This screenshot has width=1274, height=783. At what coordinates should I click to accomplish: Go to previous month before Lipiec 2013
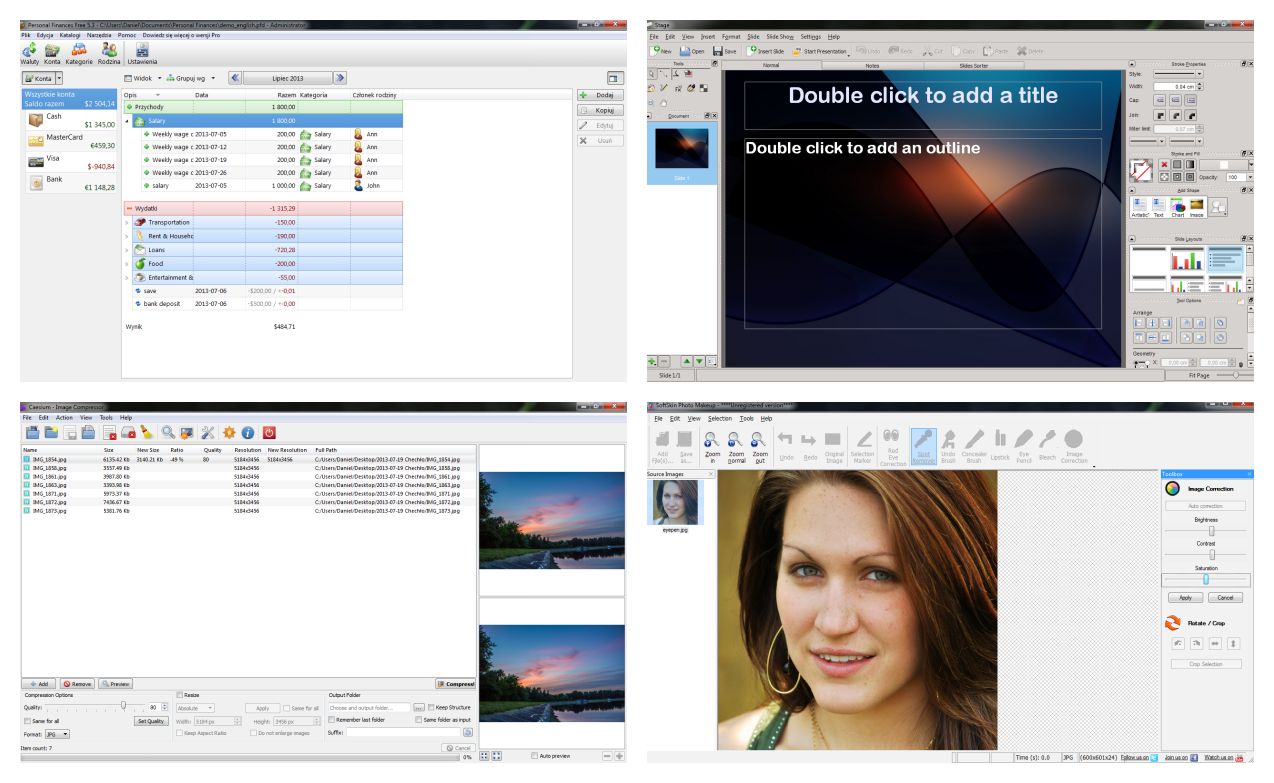tap(235, 77)
